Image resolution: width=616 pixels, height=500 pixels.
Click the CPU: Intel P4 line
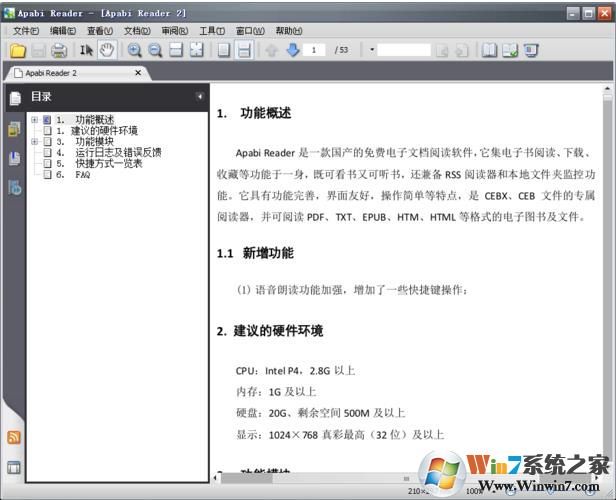coord(295,370)
